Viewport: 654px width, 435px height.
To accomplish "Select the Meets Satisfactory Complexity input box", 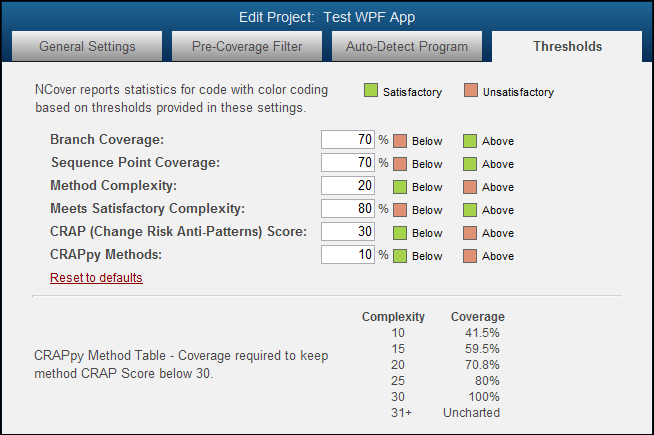I will coord(348,209).
